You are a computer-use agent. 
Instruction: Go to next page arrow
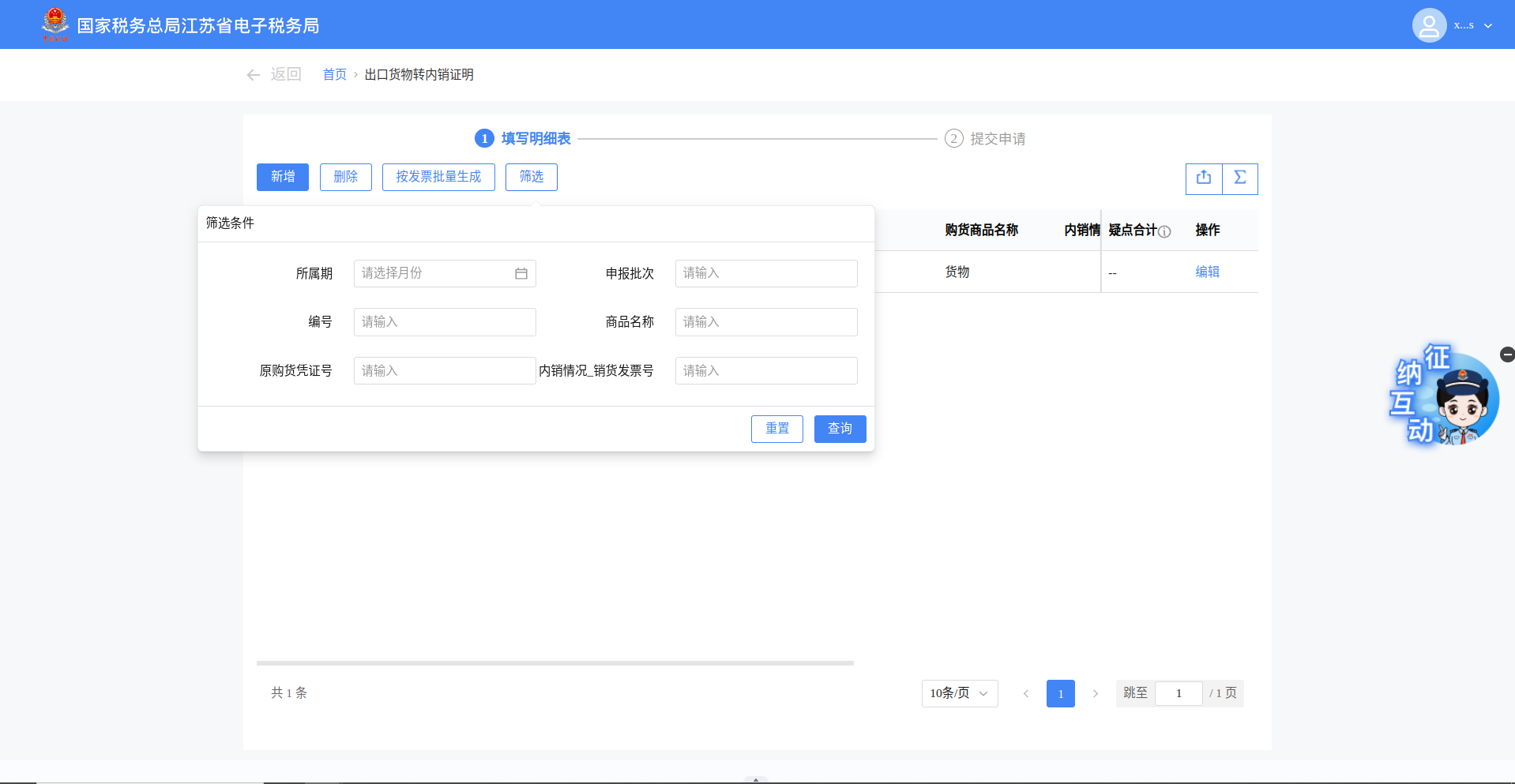[1095, 693]
